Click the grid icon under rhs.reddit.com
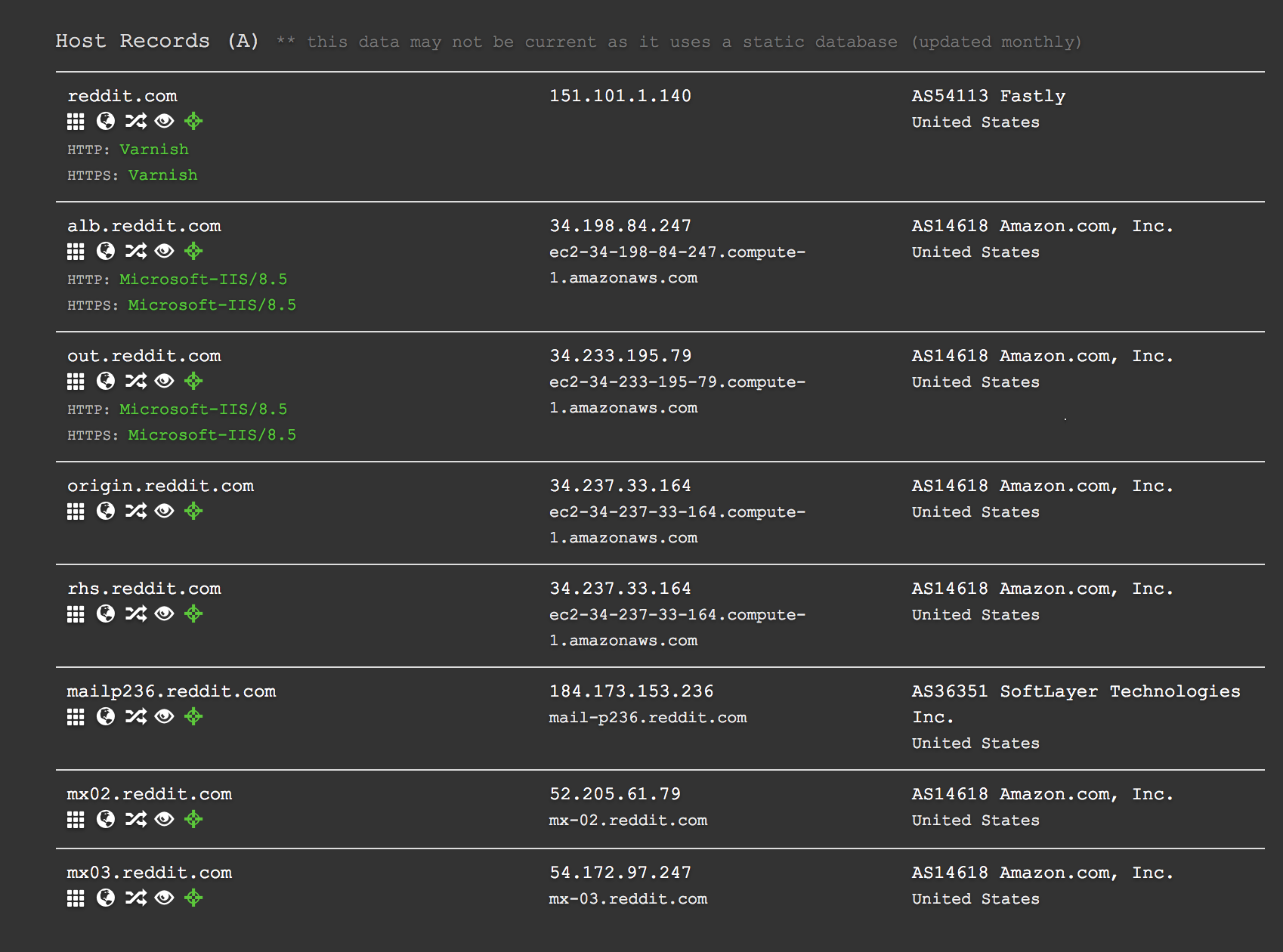1283x952 pixels. point(76,614)
